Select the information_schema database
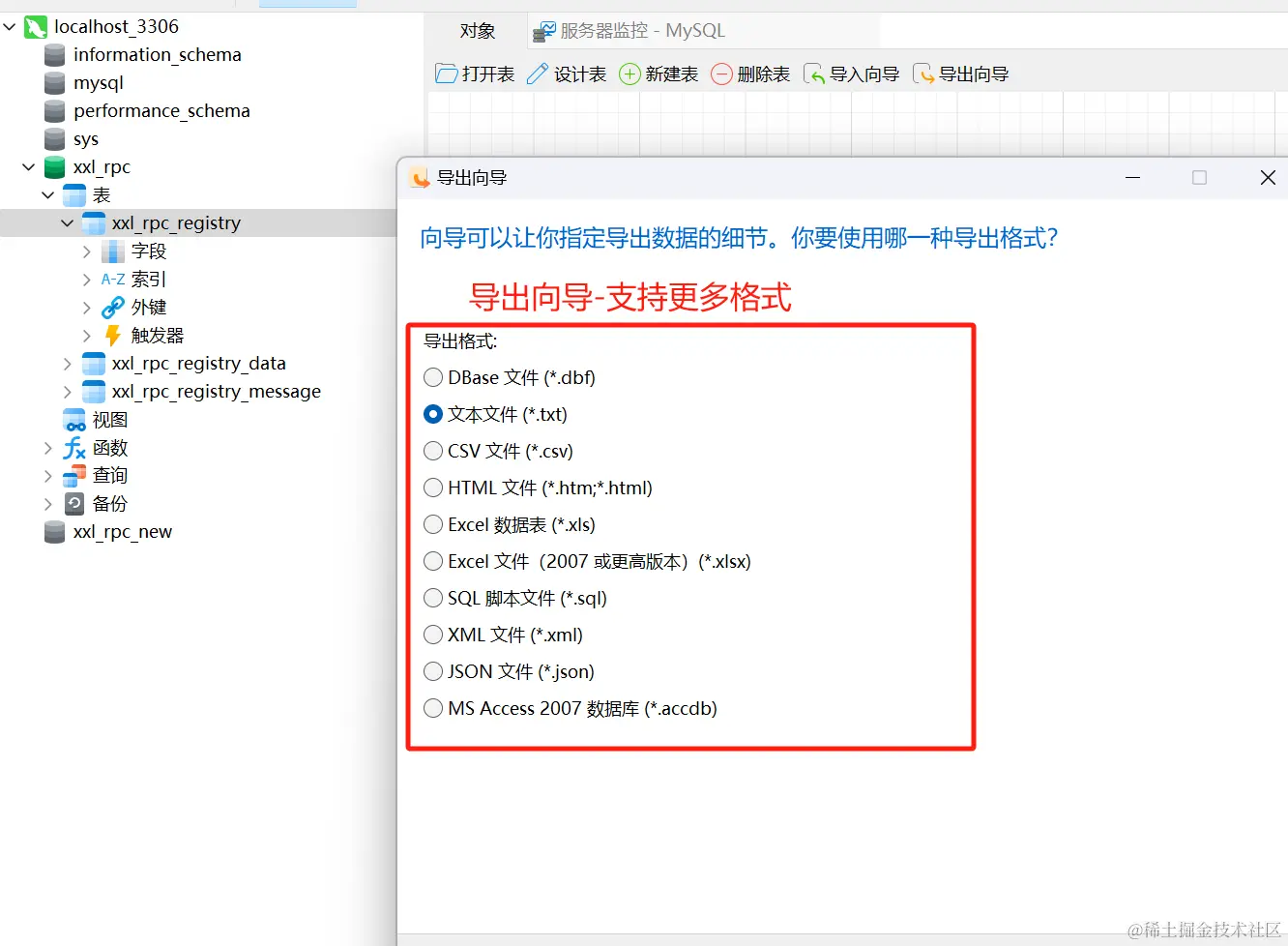Viewport: 1288px width, 946px height. point(157,55)
